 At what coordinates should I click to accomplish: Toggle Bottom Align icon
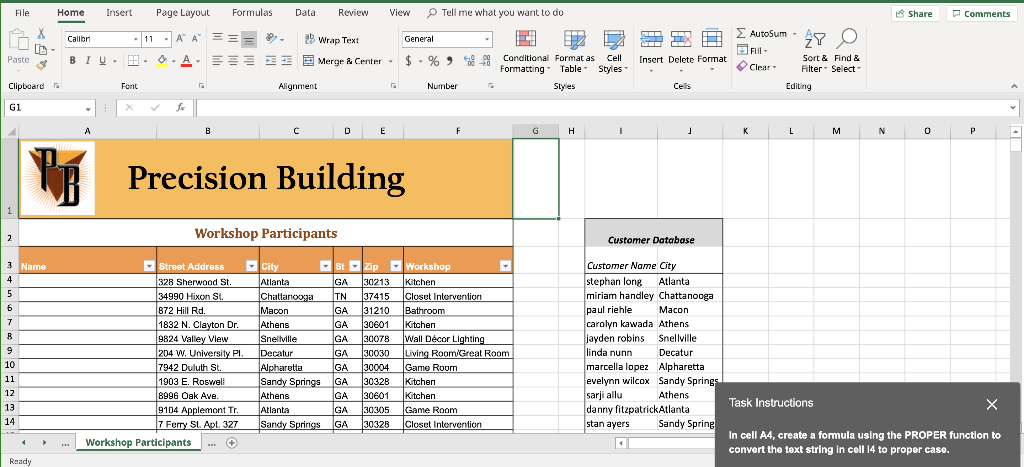pyautogui.click(x=249, y=39)
